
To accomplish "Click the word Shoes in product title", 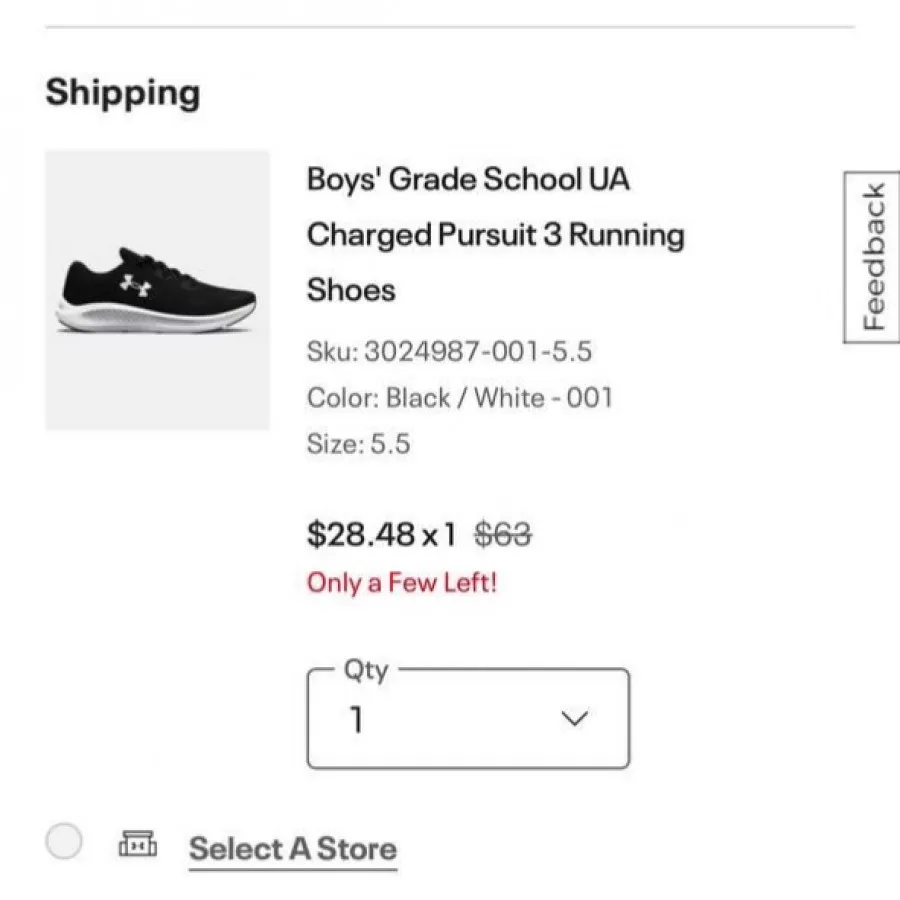I will [351, 290].
